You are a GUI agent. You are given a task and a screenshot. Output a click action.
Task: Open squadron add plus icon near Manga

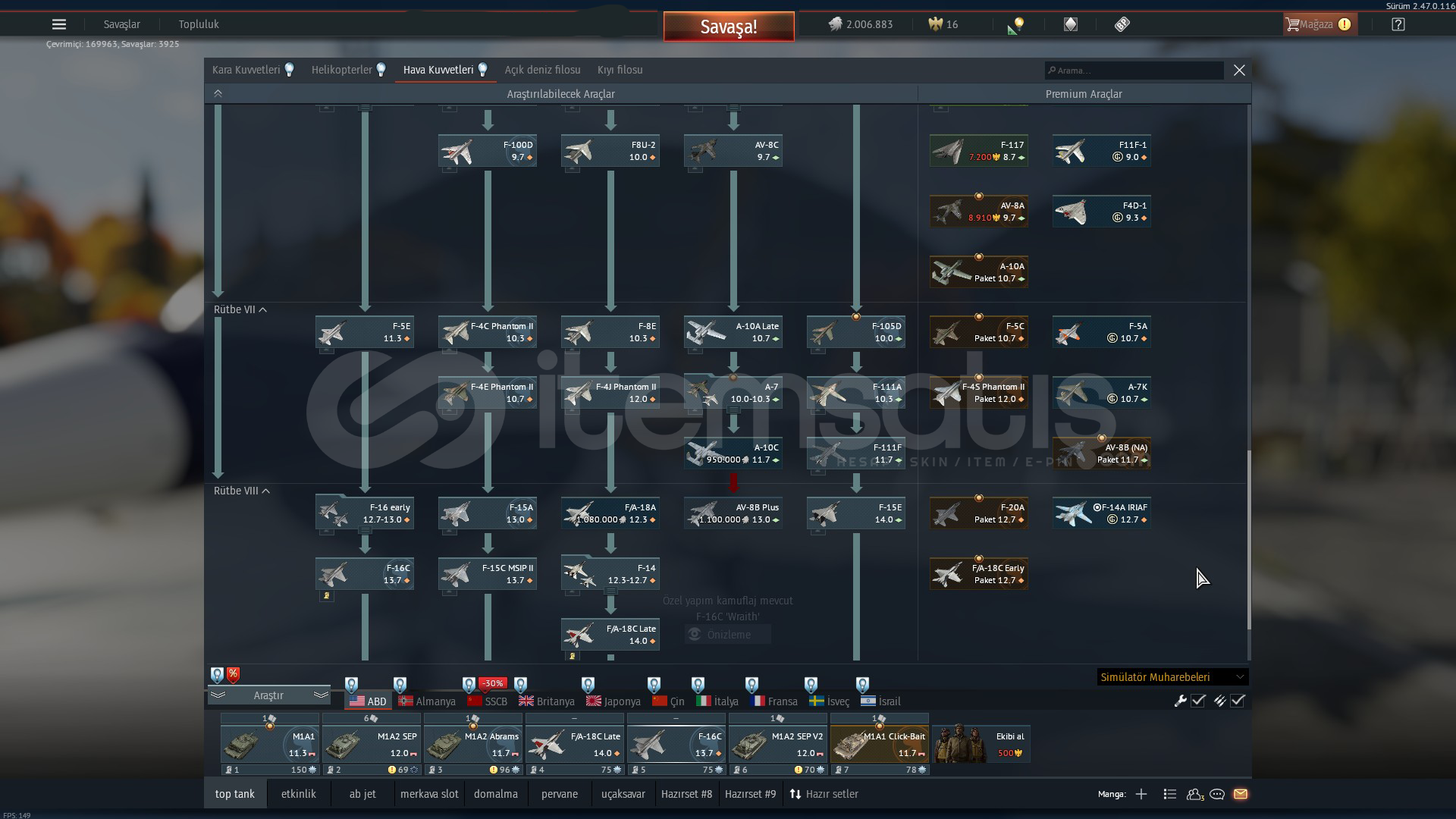1141,794
